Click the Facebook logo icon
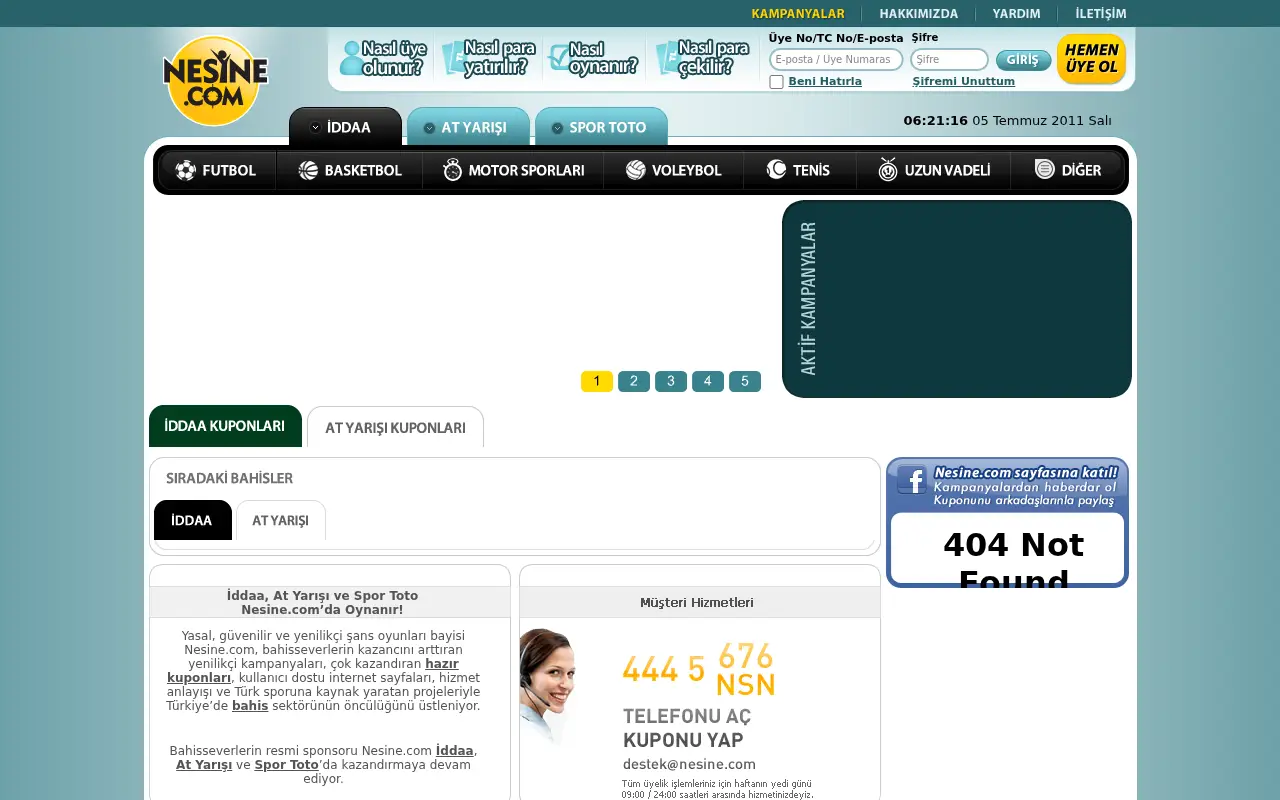Image resolution: width=1280 pixels, height=800 pixels. click(x=912, y=480)
